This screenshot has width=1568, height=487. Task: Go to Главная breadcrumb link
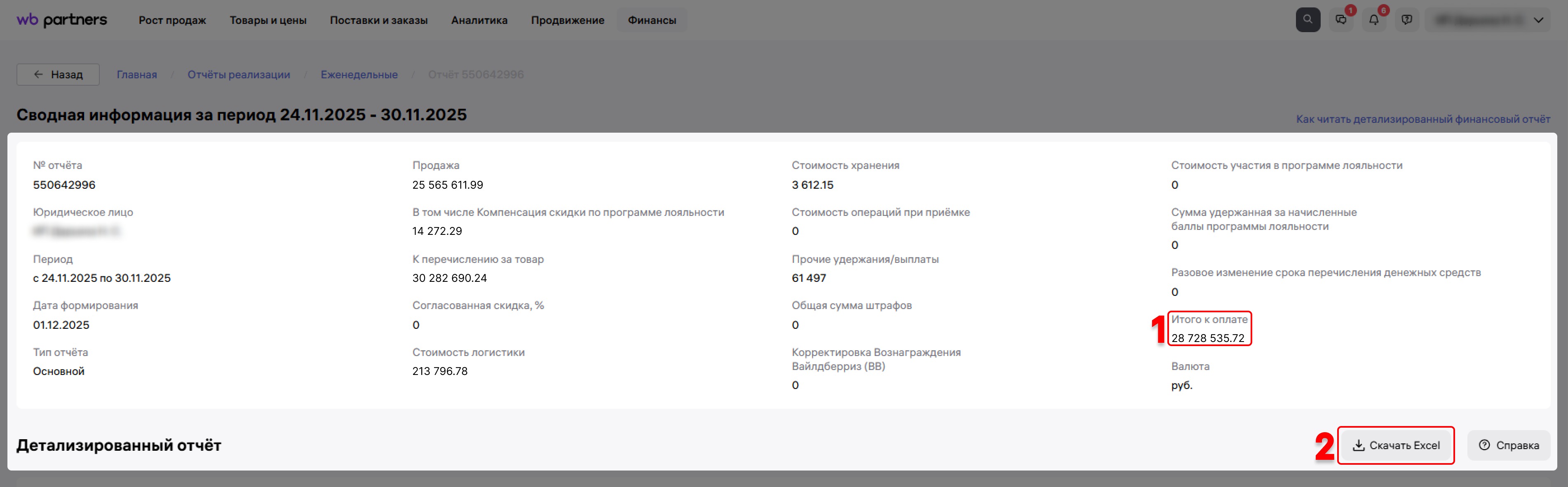[137, 74]
